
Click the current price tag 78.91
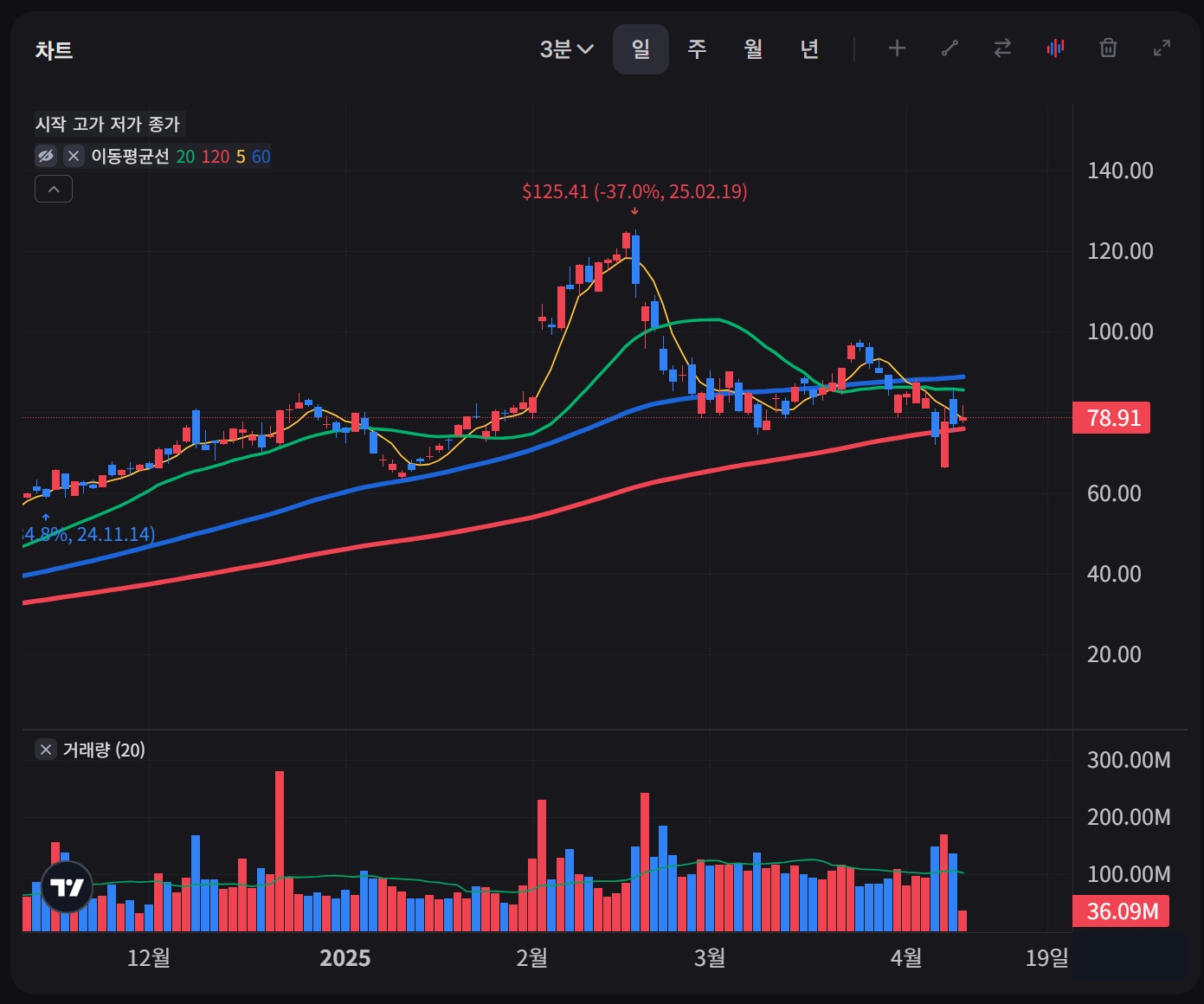click(x=1111, y=418)
